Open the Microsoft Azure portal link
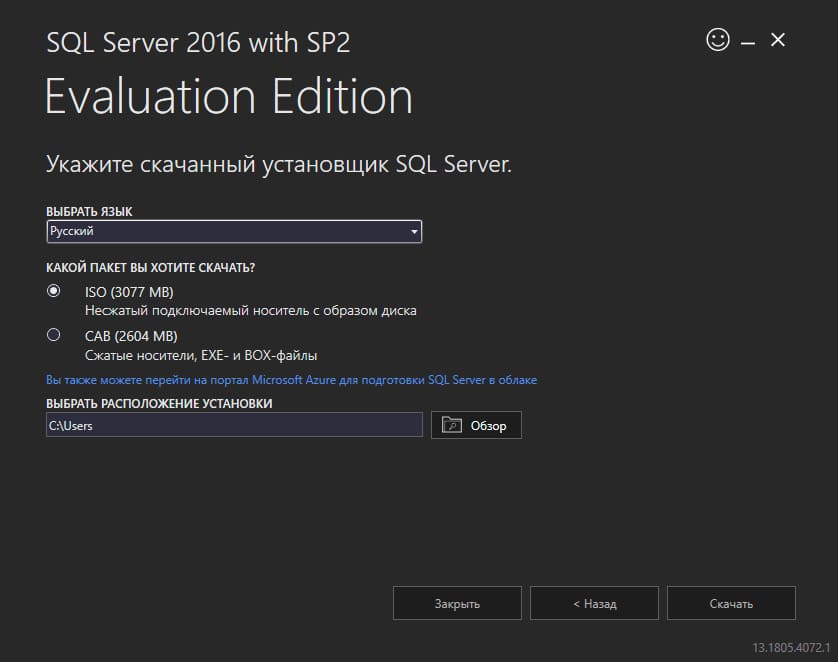The height and width of the screenshot is (662, 838). (291, 380)
